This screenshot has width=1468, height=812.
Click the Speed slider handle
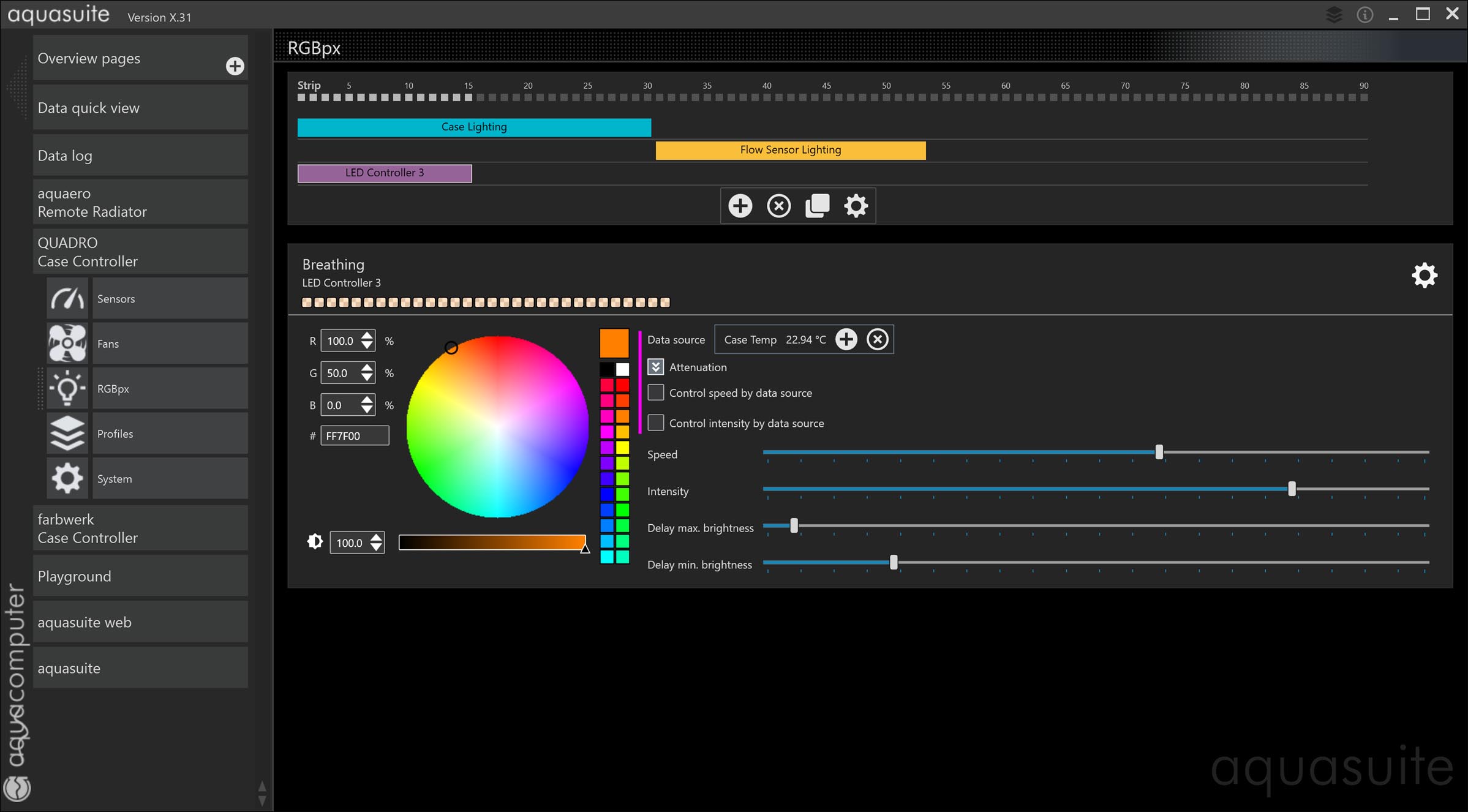1159,453
